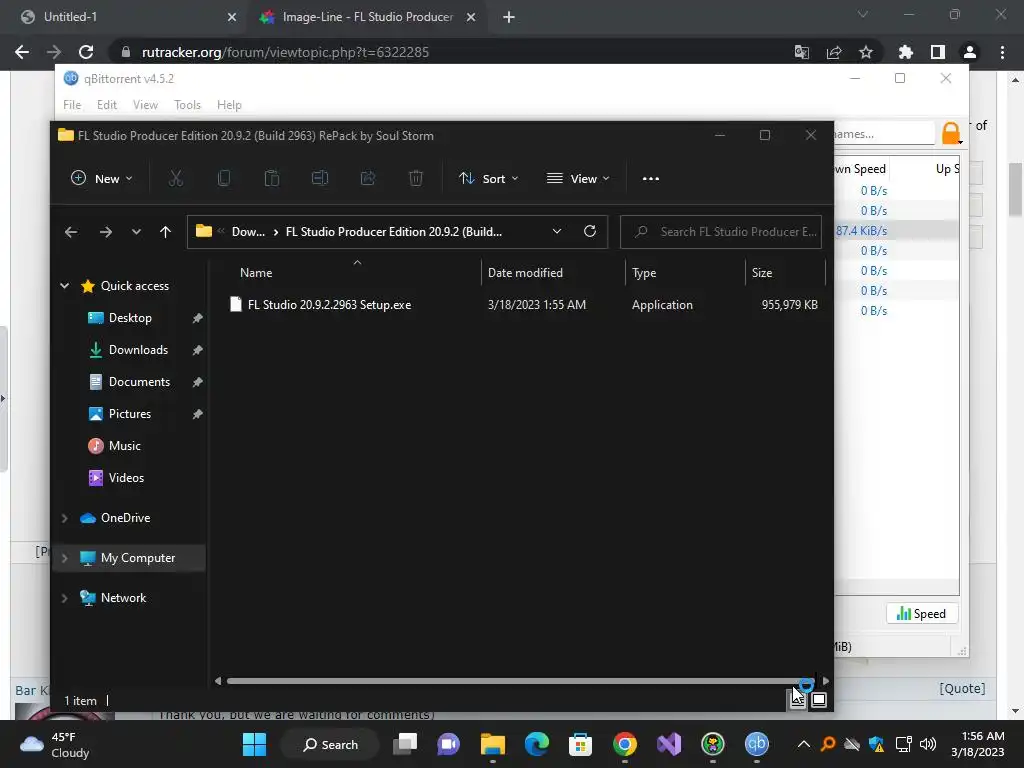1024x768 pixels.
Task: Reload the rutracker page in Chrome
Action: click(86, 52)
